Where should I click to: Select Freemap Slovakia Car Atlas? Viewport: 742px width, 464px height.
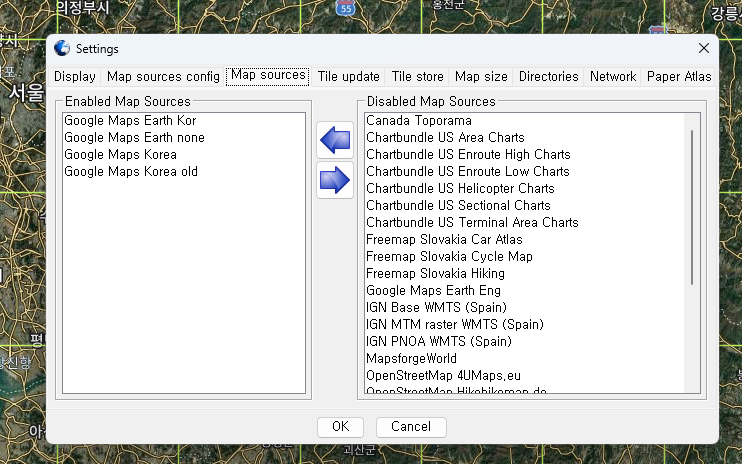click(x=524, y=240)
